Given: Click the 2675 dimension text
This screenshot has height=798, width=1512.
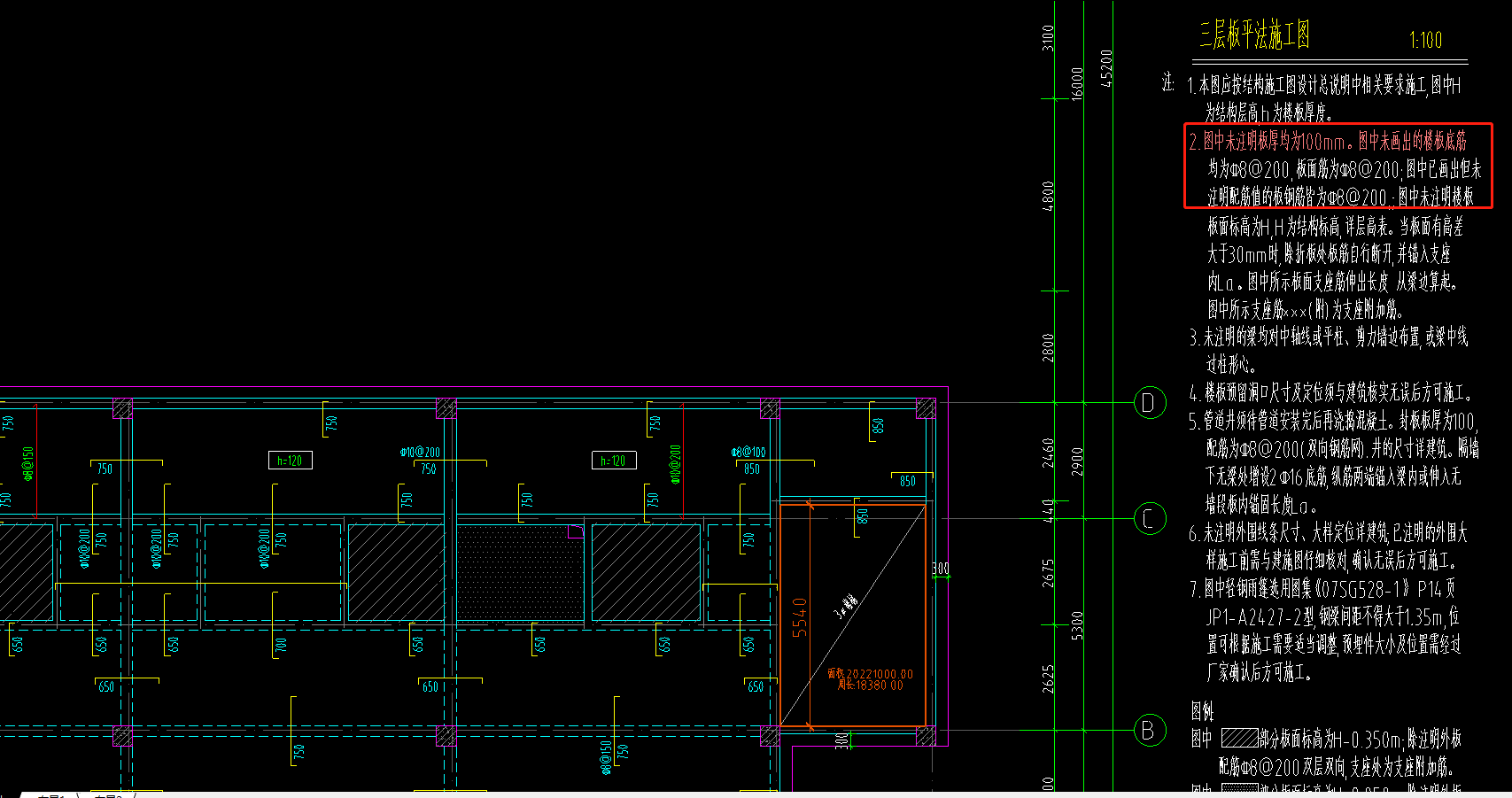Looking at the screenshot, I should [1049, 573].
